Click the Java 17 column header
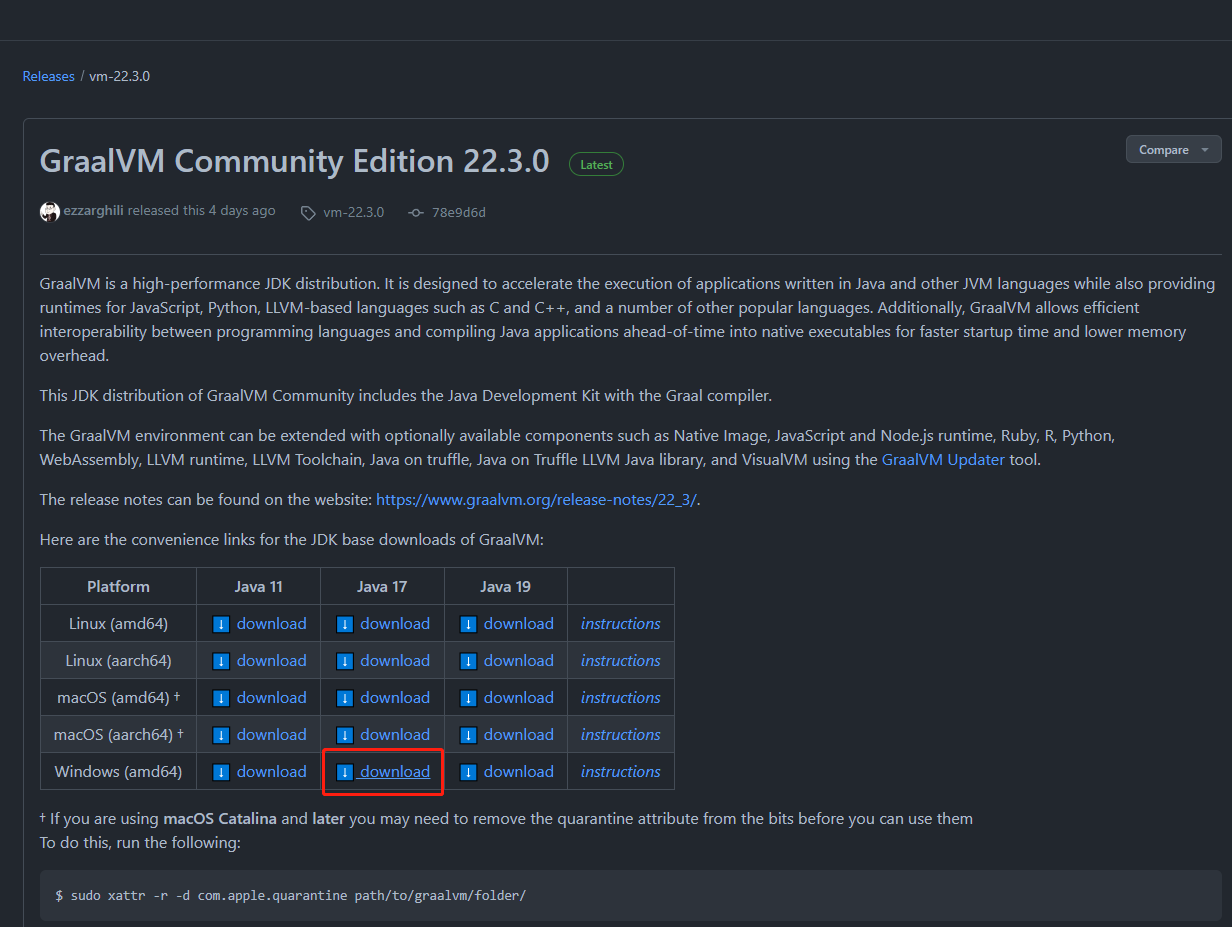Screen dimensions: 1232x927 [382, 587]
